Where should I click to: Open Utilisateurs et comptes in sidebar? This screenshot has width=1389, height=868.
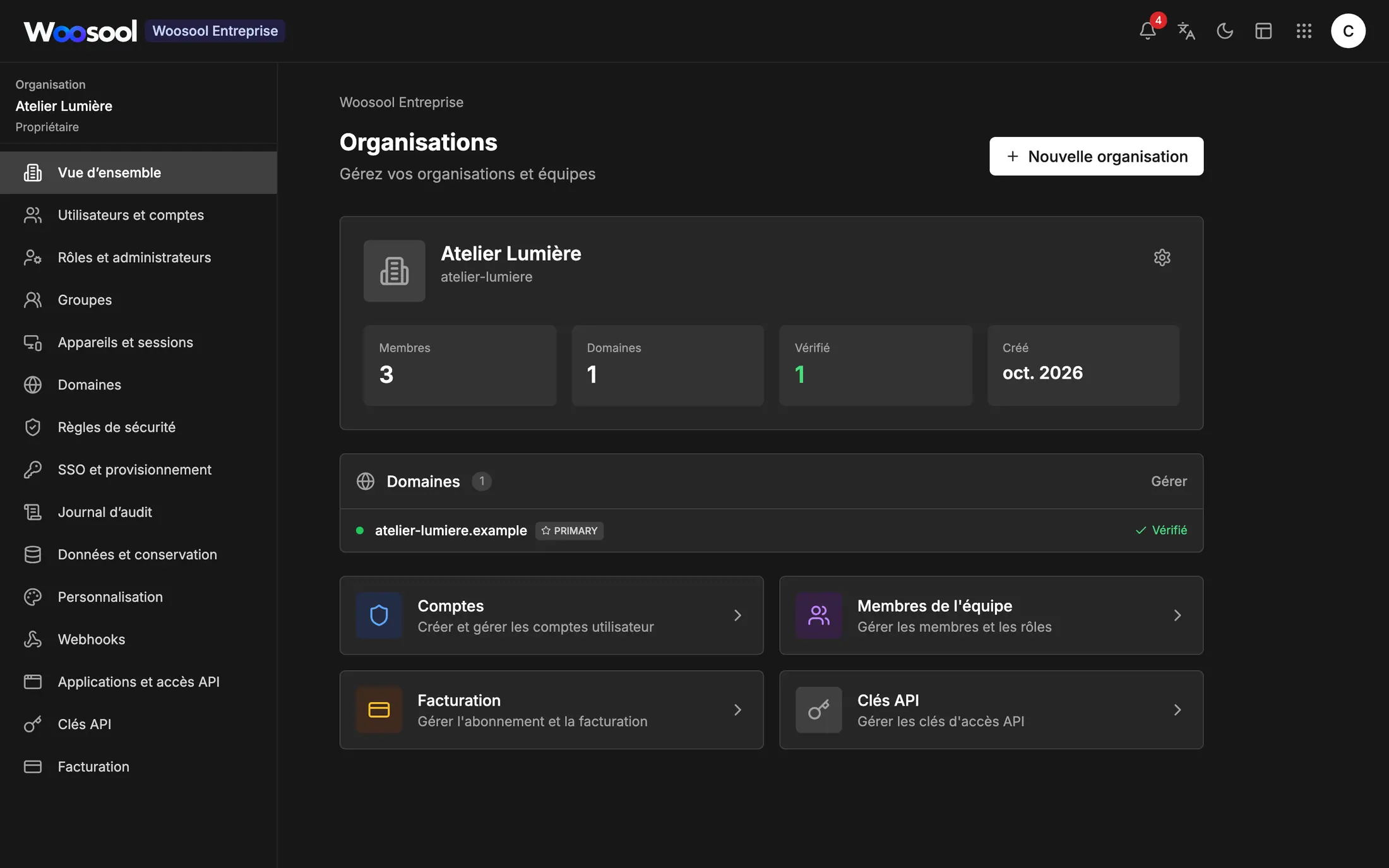(x=138, y=215)
